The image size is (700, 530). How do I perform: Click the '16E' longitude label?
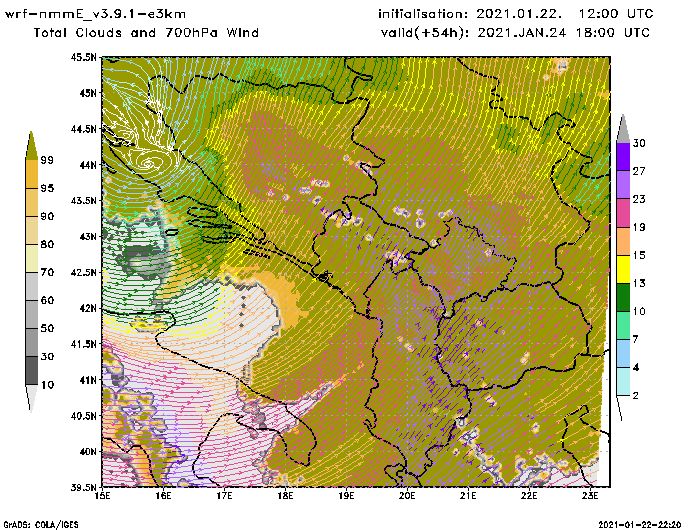click(163, 496)
